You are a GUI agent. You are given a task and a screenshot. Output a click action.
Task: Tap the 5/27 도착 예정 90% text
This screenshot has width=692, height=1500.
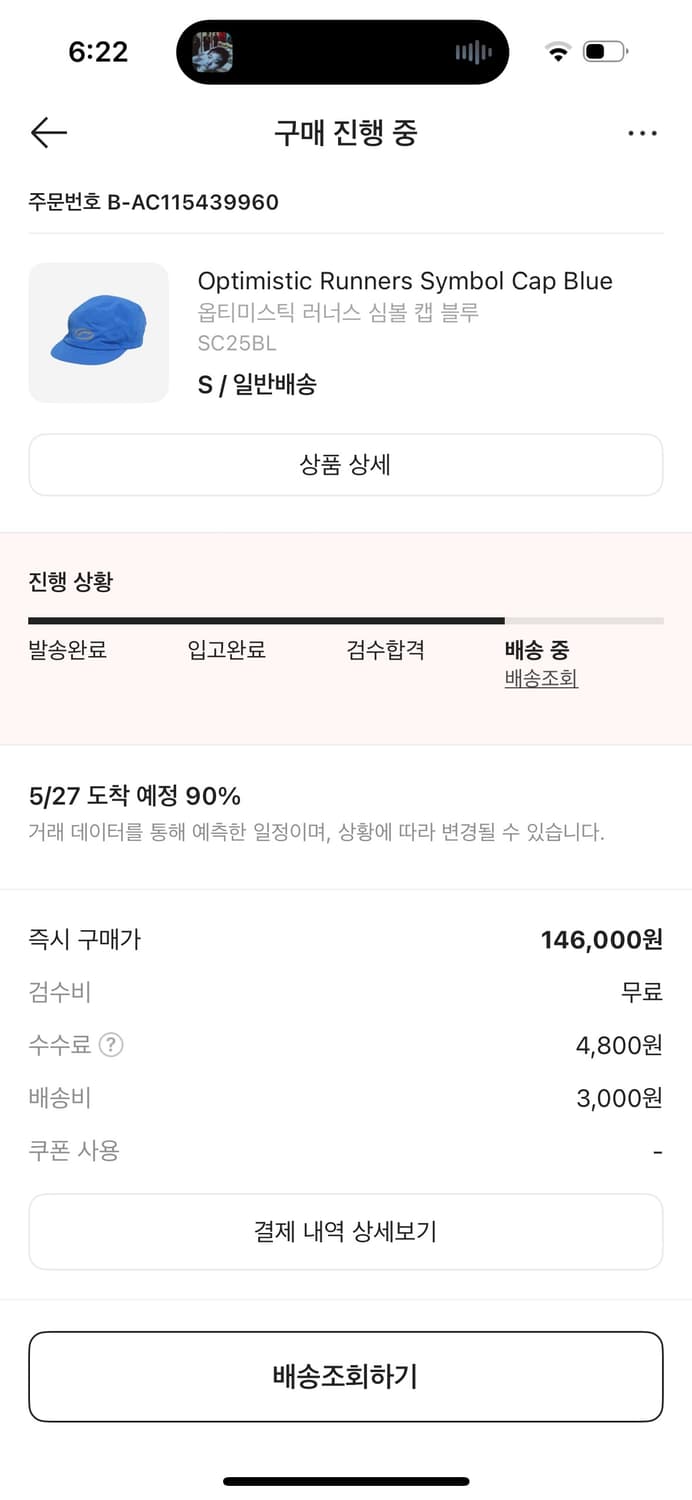click(135, 796)
